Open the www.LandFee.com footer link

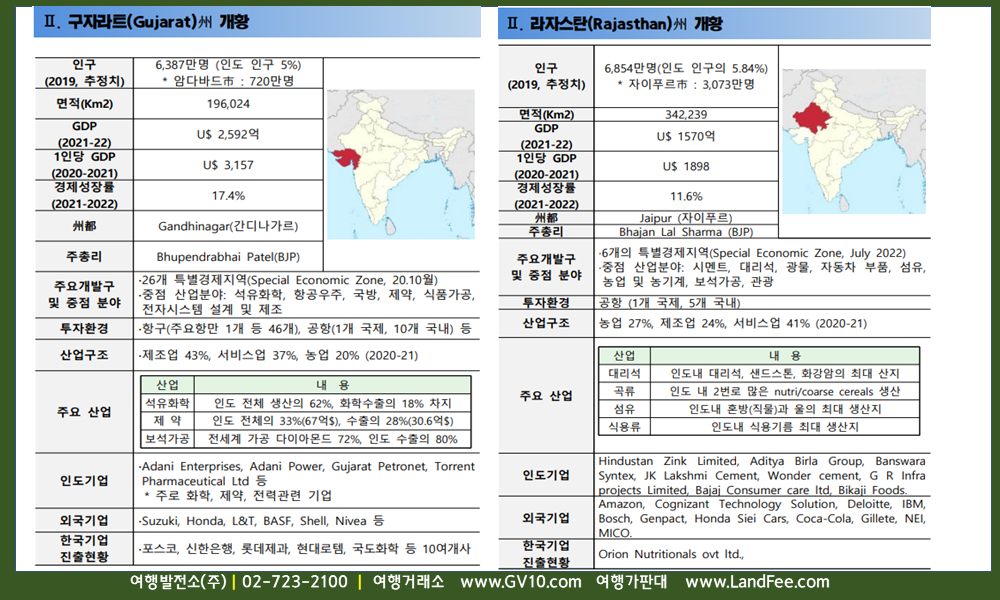tap(758, 582)
